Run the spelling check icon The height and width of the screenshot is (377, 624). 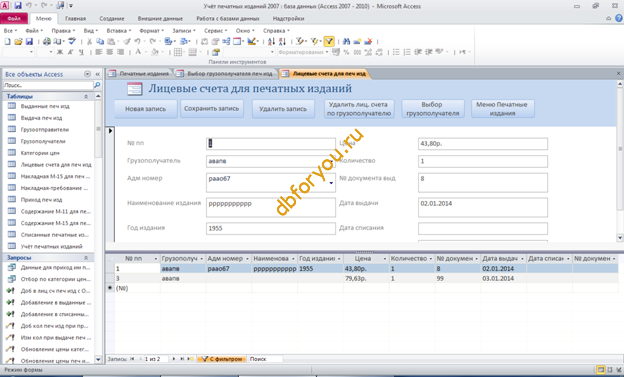click(x=72, y=41)
